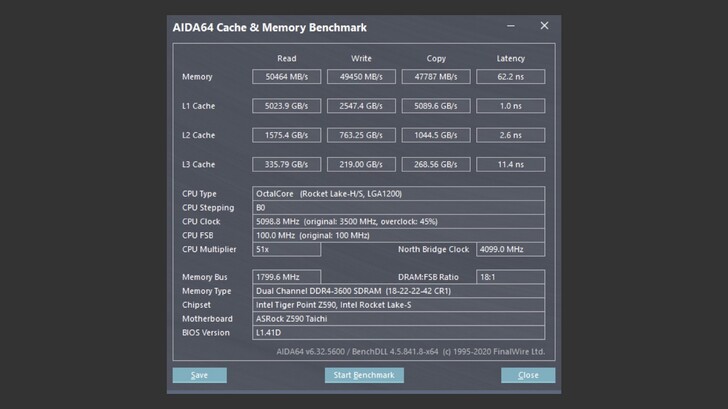728x409 pixels.
Task: Click the Close button at bottom
Action: coord(527,375)
